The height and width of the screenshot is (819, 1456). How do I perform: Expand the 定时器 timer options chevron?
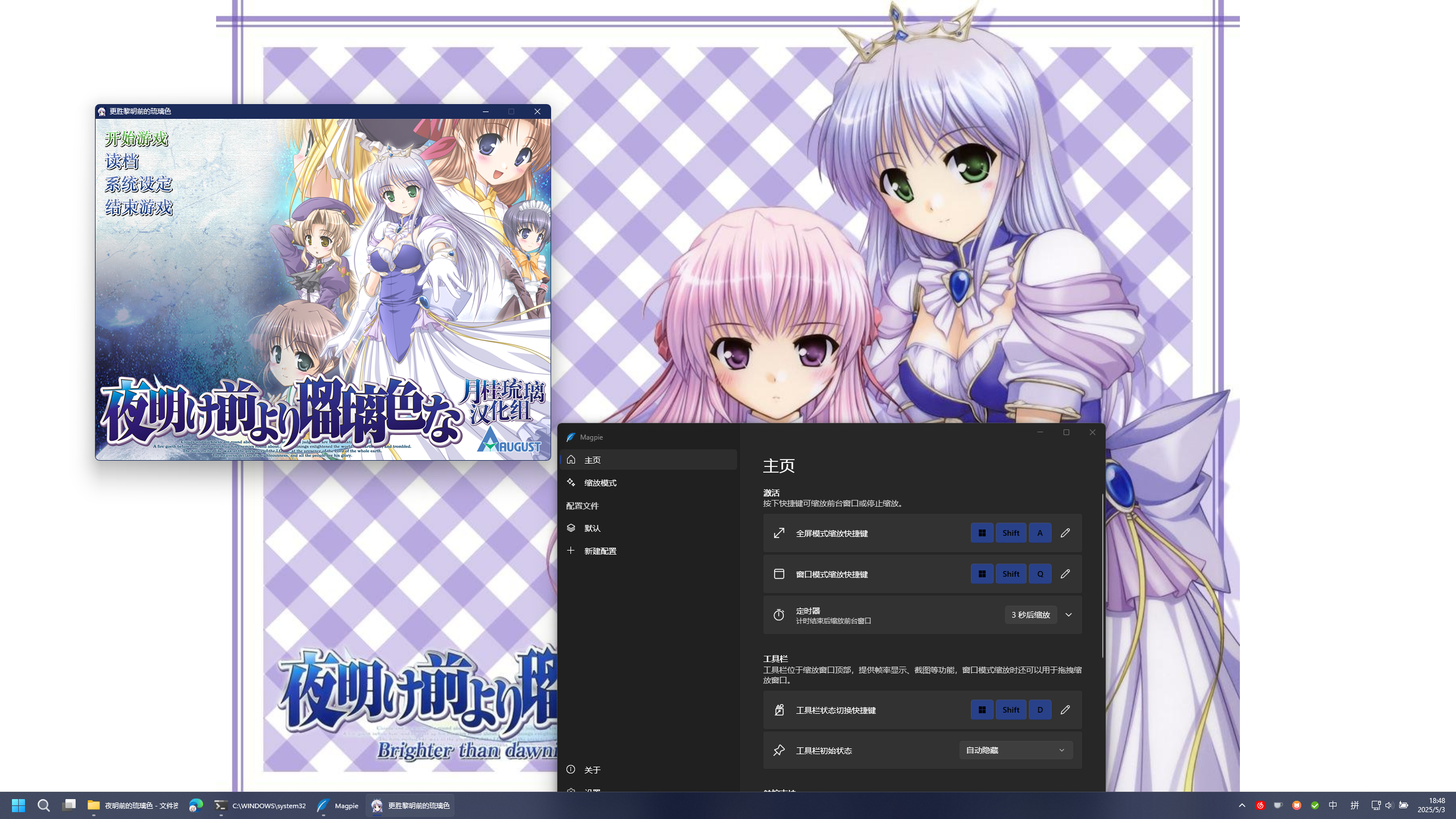pyautogui.click(x=1069, y=615)
